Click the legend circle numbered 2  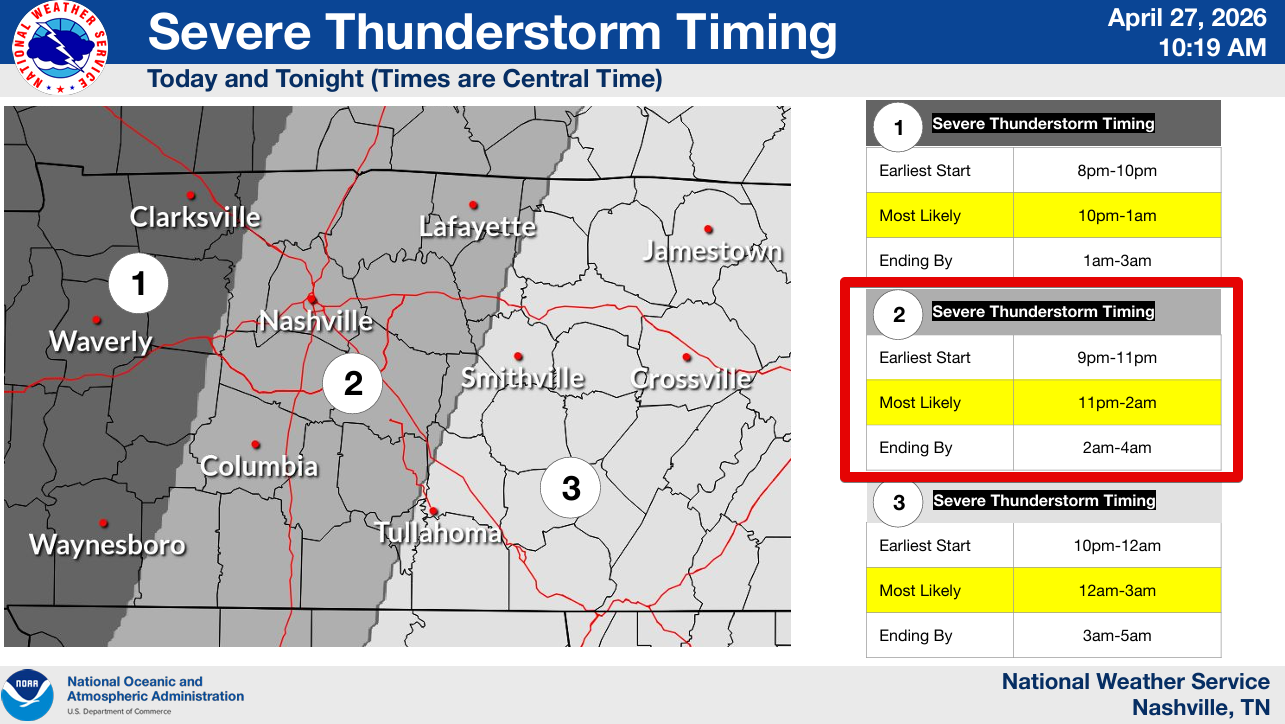[x=898, y=315]
